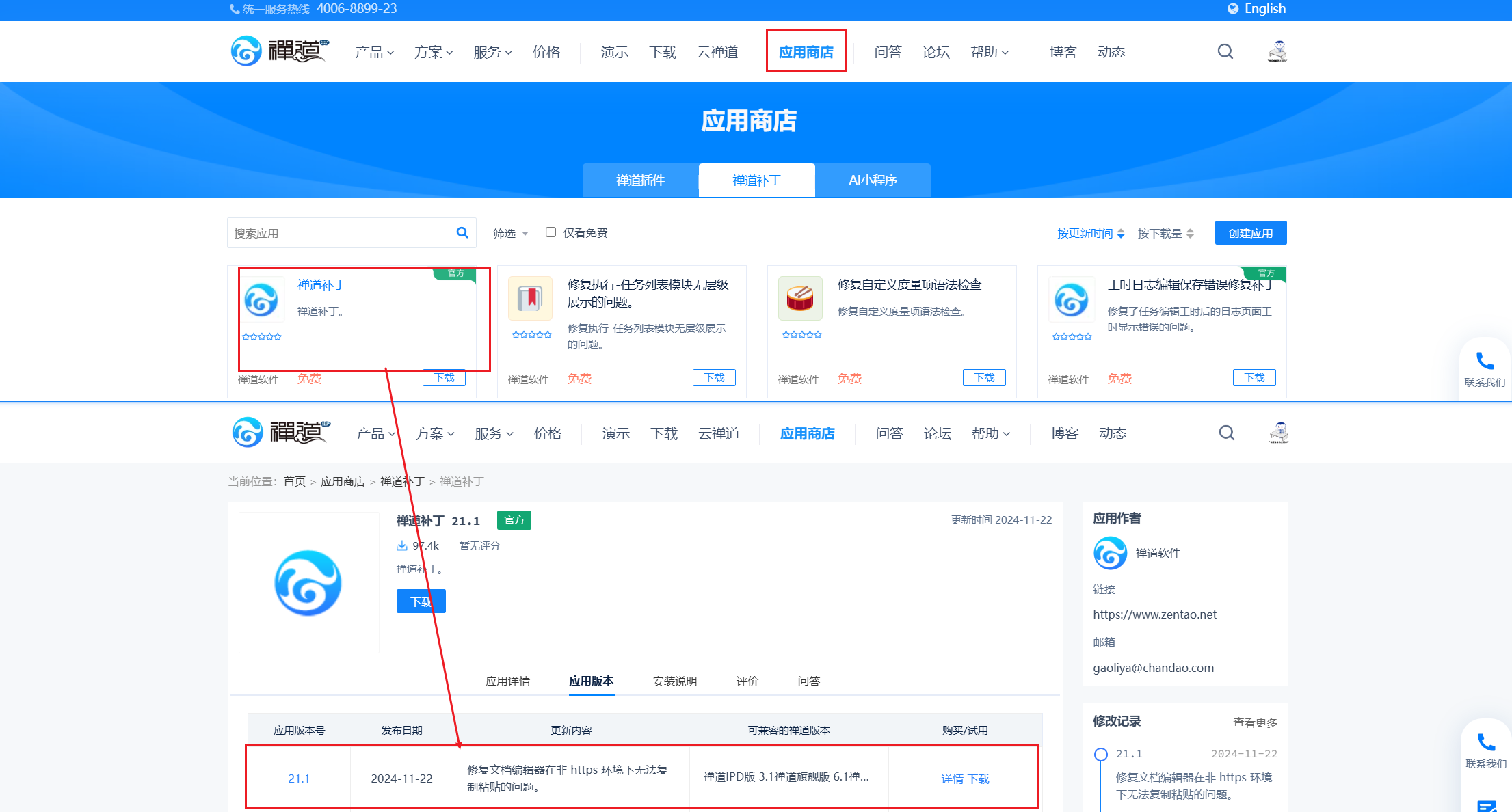
Task: Click 应用商店 in breadcrumb
Action: tap(343, 481)
